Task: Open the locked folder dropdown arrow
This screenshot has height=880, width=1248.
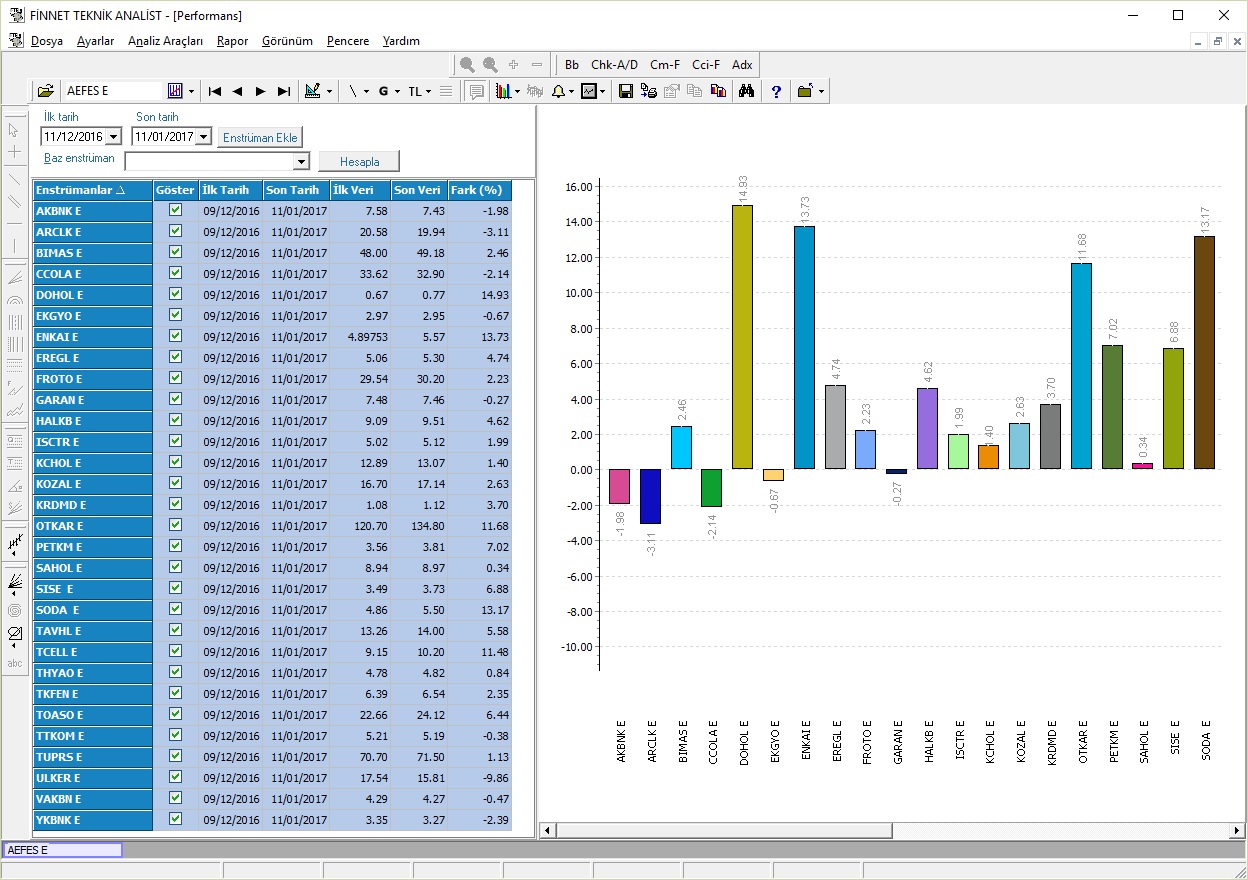Action: point(821,91)
